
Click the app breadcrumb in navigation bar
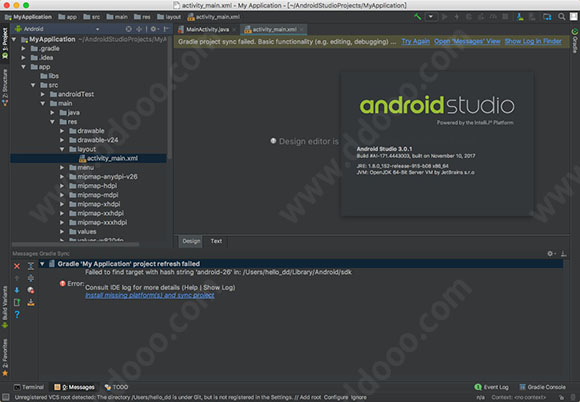click(x=67, y=17)
